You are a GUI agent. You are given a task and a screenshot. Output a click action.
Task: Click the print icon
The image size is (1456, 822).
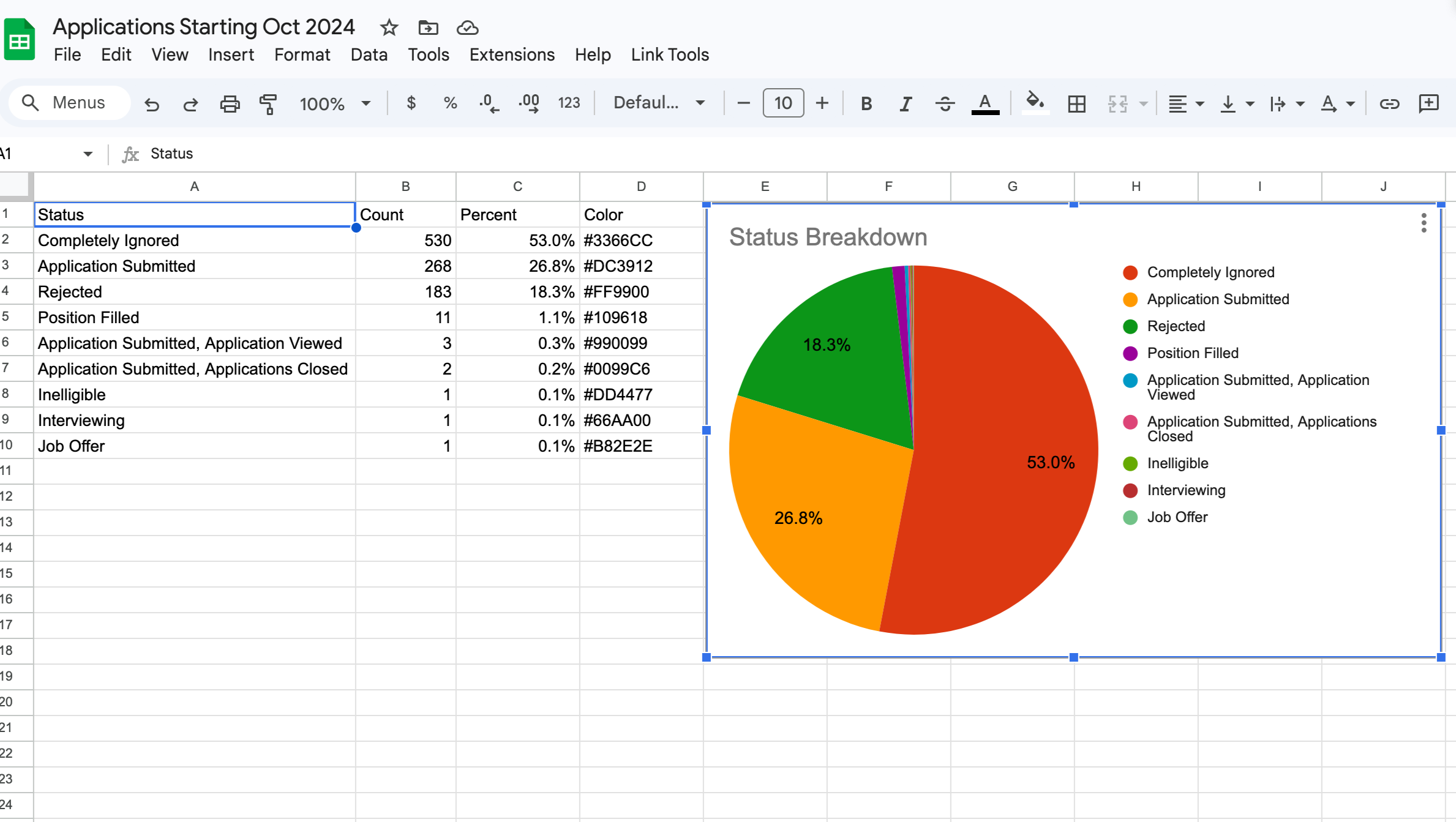[230, 104]
